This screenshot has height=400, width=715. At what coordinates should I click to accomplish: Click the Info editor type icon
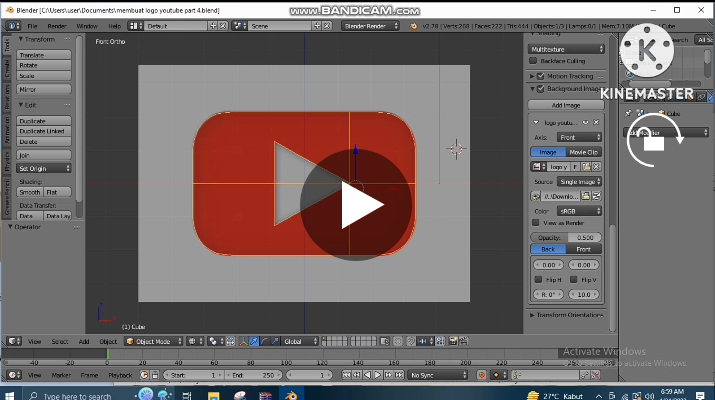13,26
